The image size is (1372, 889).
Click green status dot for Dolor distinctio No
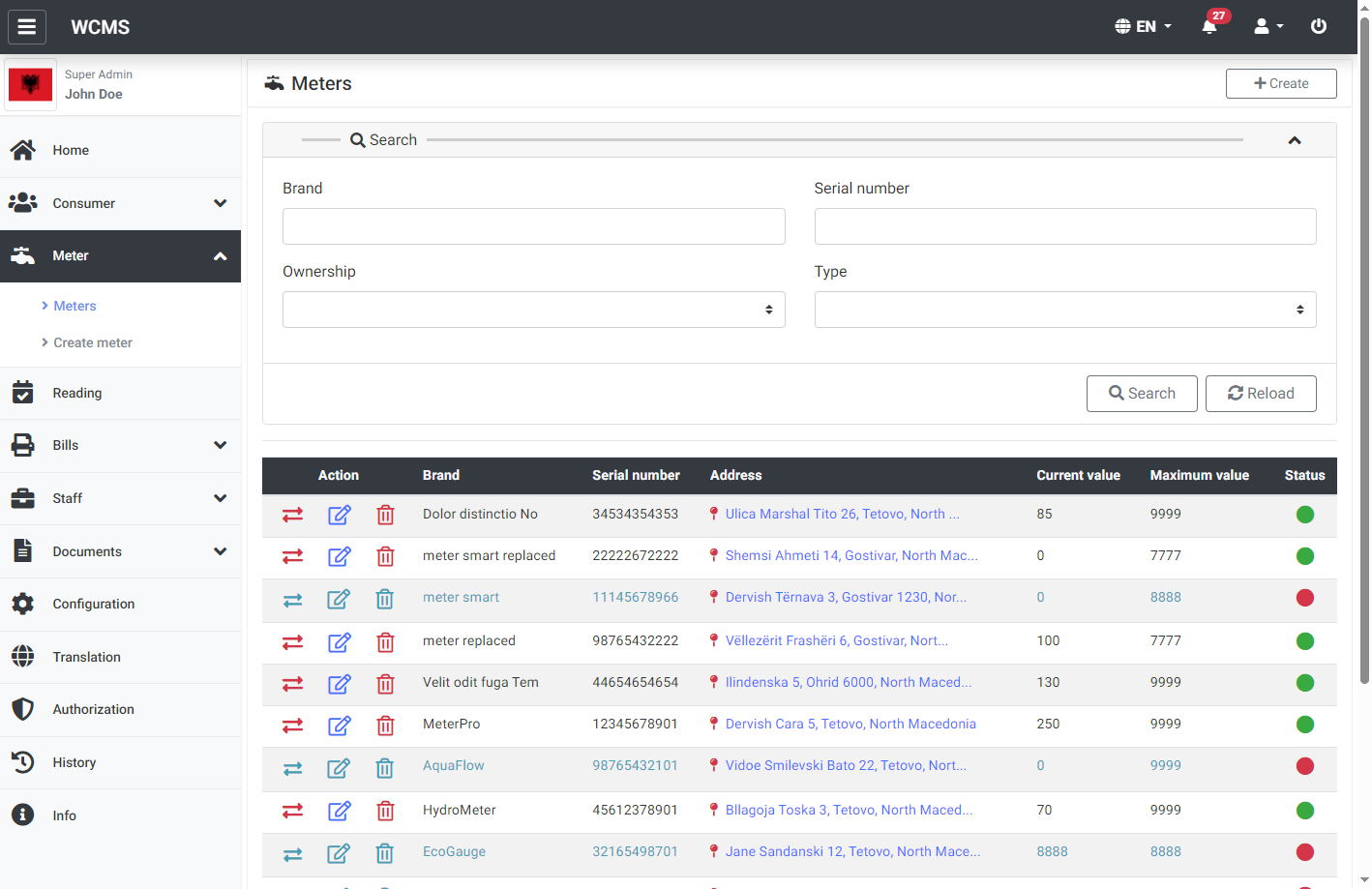click(x=1305, y=515)
